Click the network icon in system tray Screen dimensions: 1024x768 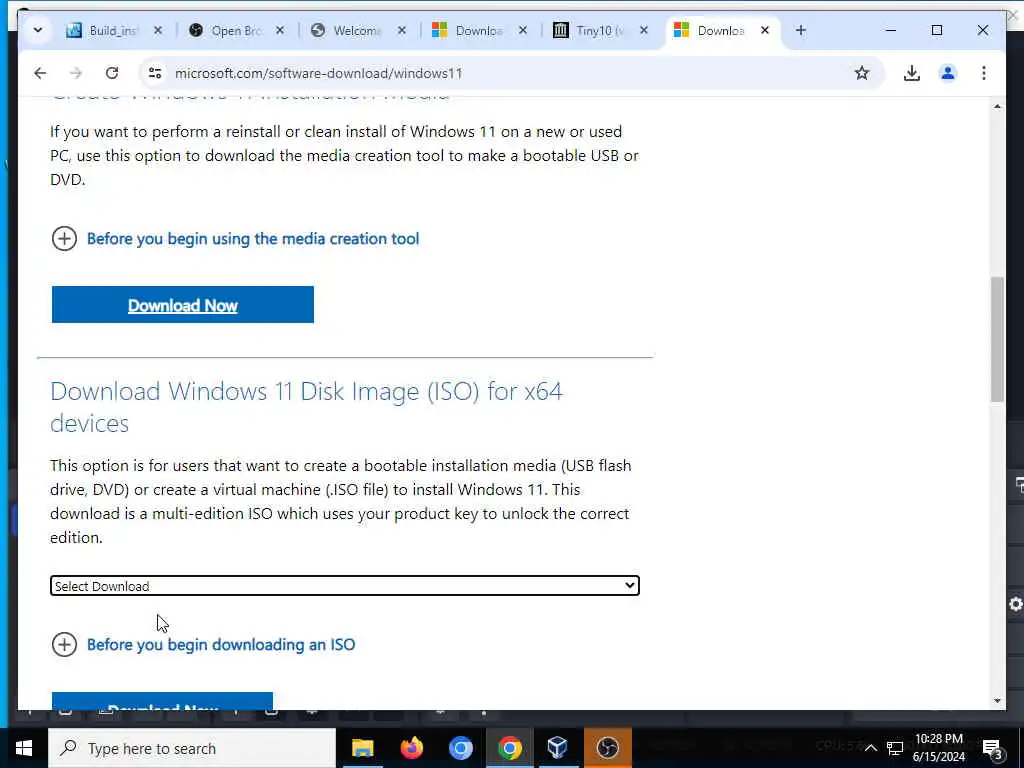coord(895,748)
